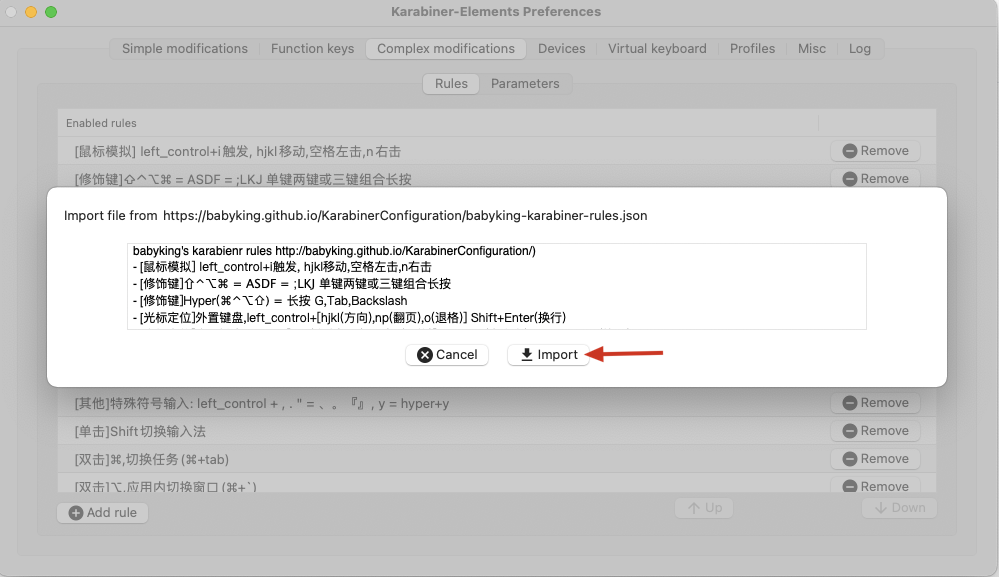Remove the 切换任务 ⌘+tab rule
This screenshot has width=999, height=577.
click(875, 459)
